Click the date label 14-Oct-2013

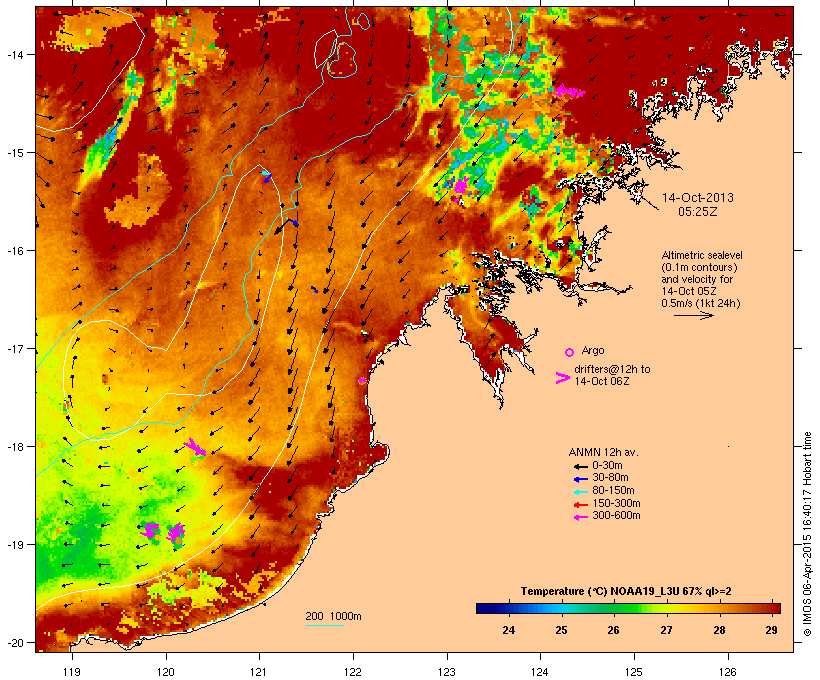coord(698,198)
